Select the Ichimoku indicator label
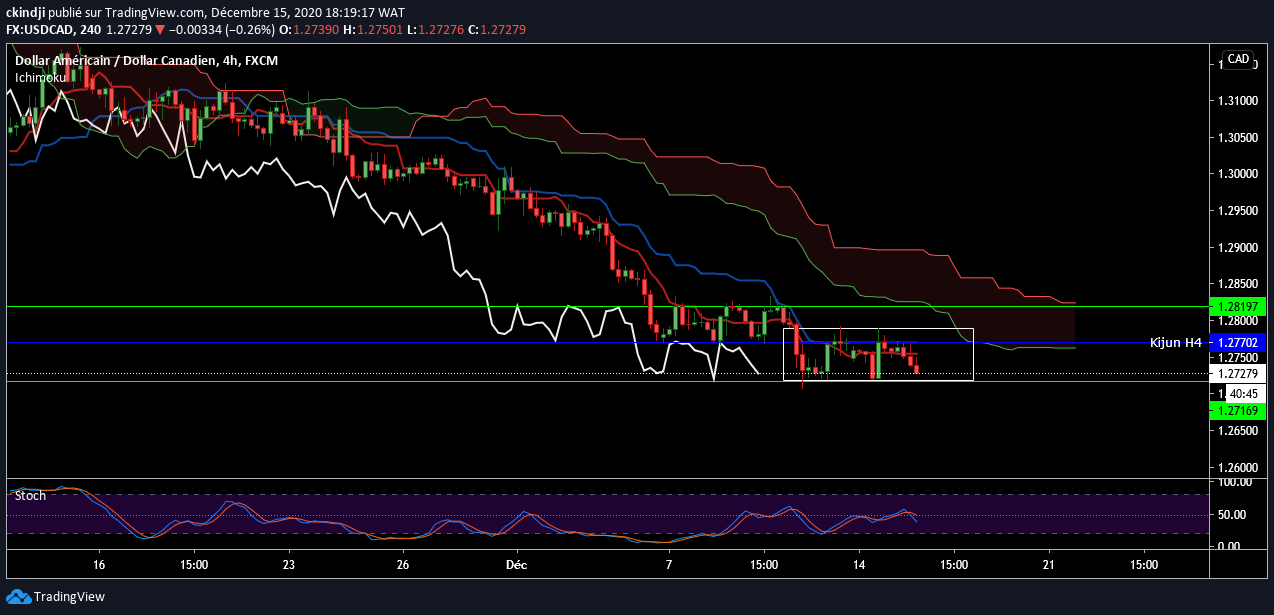1274x615 pixels. pyautogui.click(x=40, y=77)
